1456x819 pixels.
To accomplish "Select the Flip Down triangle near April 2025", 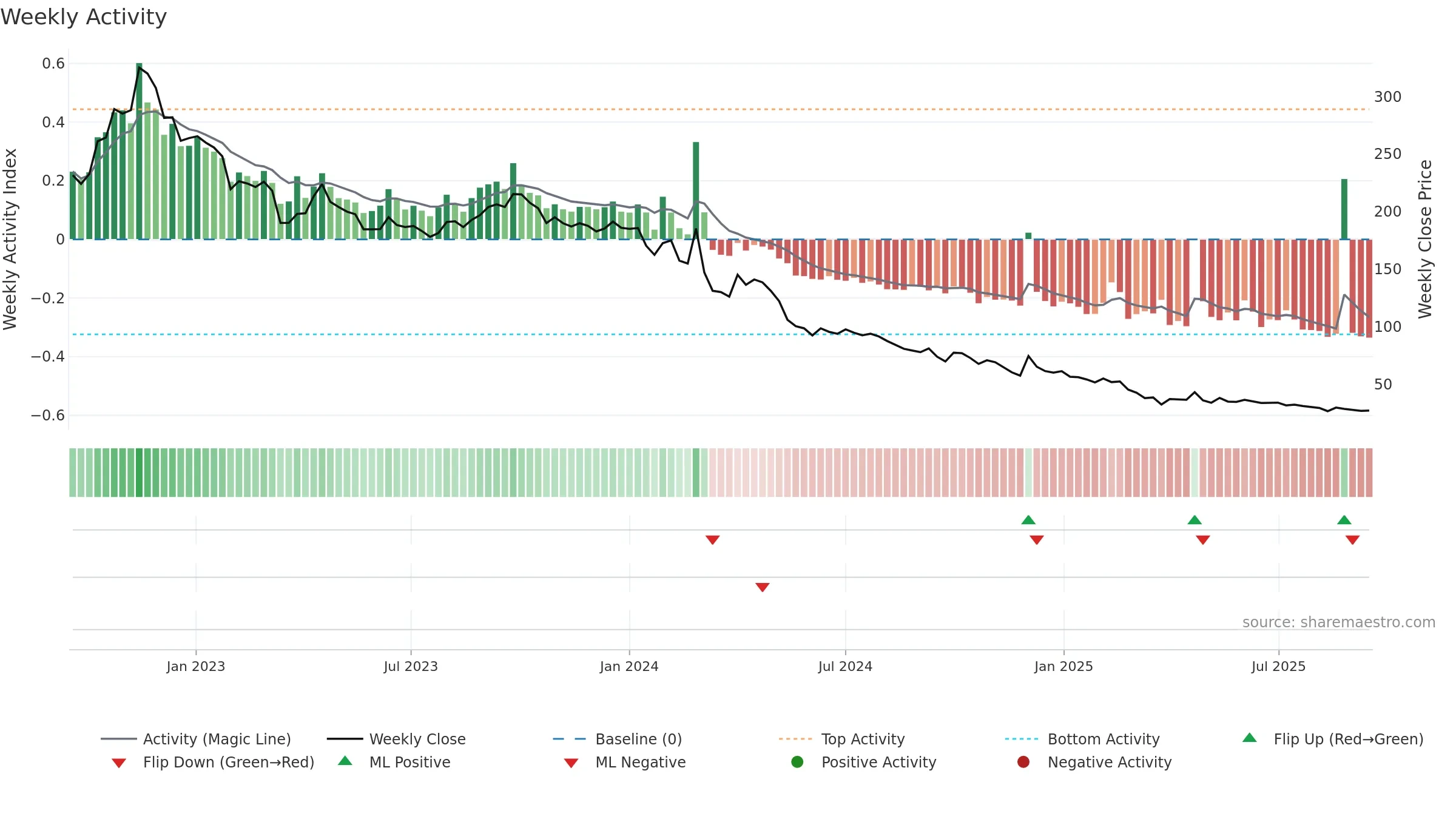I will point(1203,540).
